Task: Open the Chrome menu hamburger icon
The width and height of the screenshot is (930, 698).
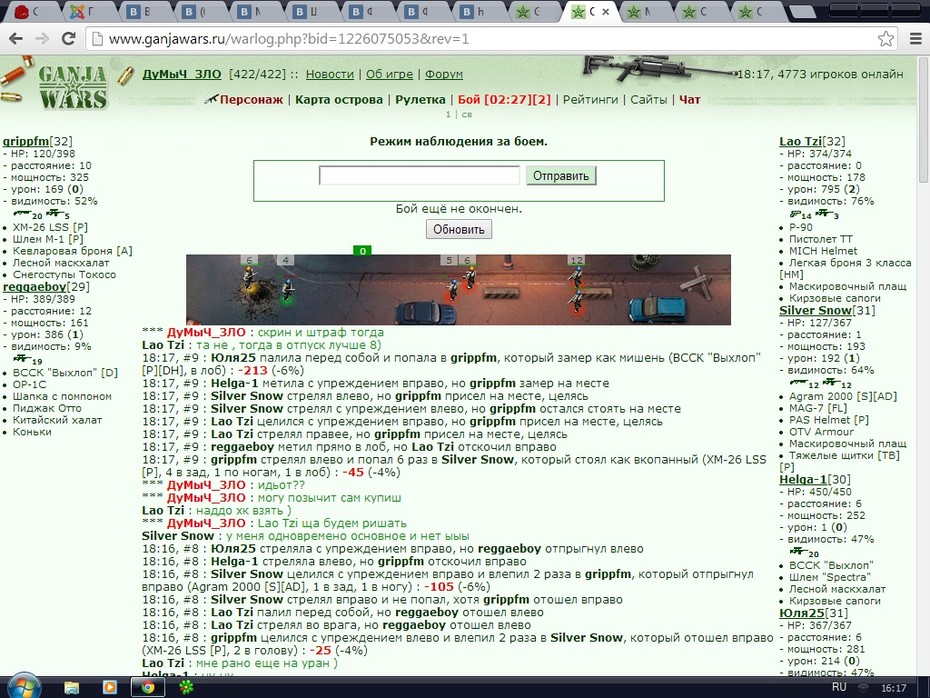Action: click(x=916, y=39)
